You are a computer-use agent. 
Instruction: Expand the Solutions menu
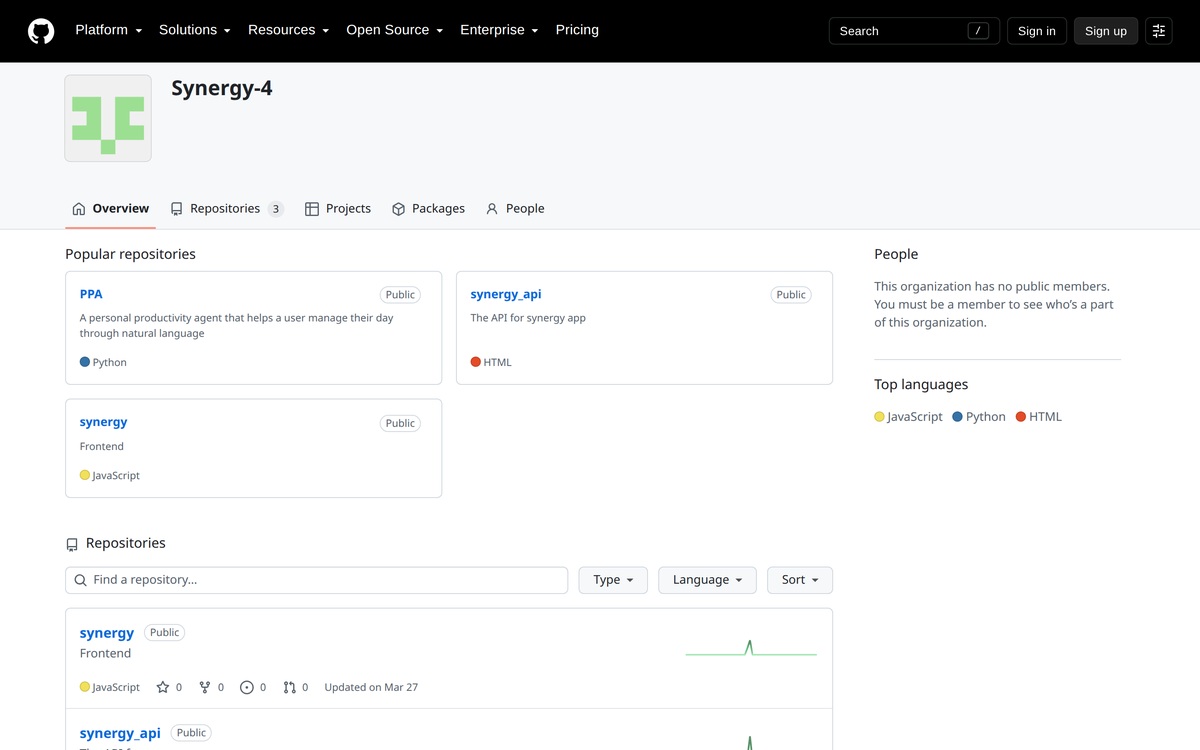click(195, 30)
